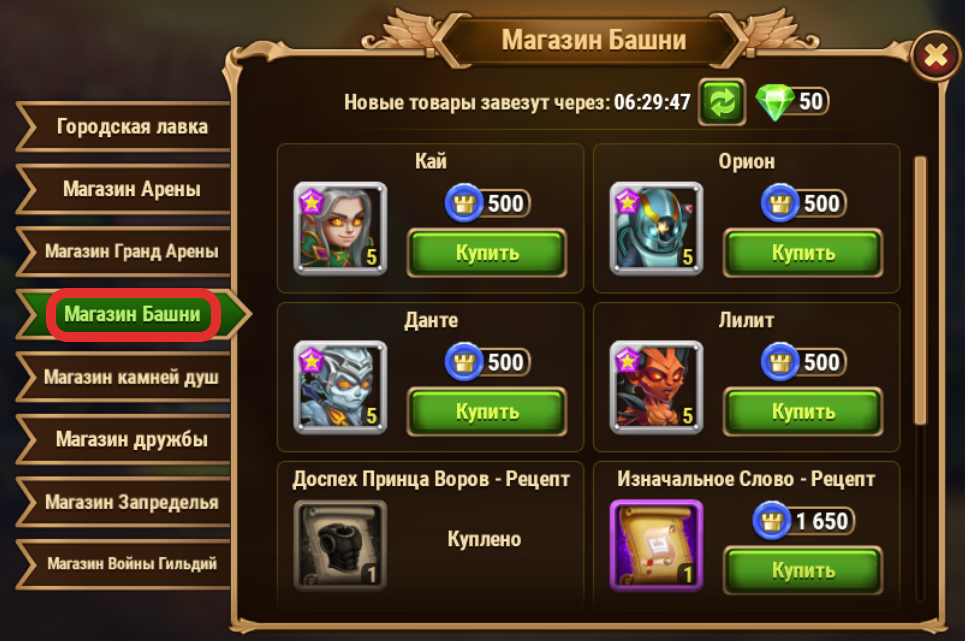Select the Данте hero portrait

click(x=340, y=387)
